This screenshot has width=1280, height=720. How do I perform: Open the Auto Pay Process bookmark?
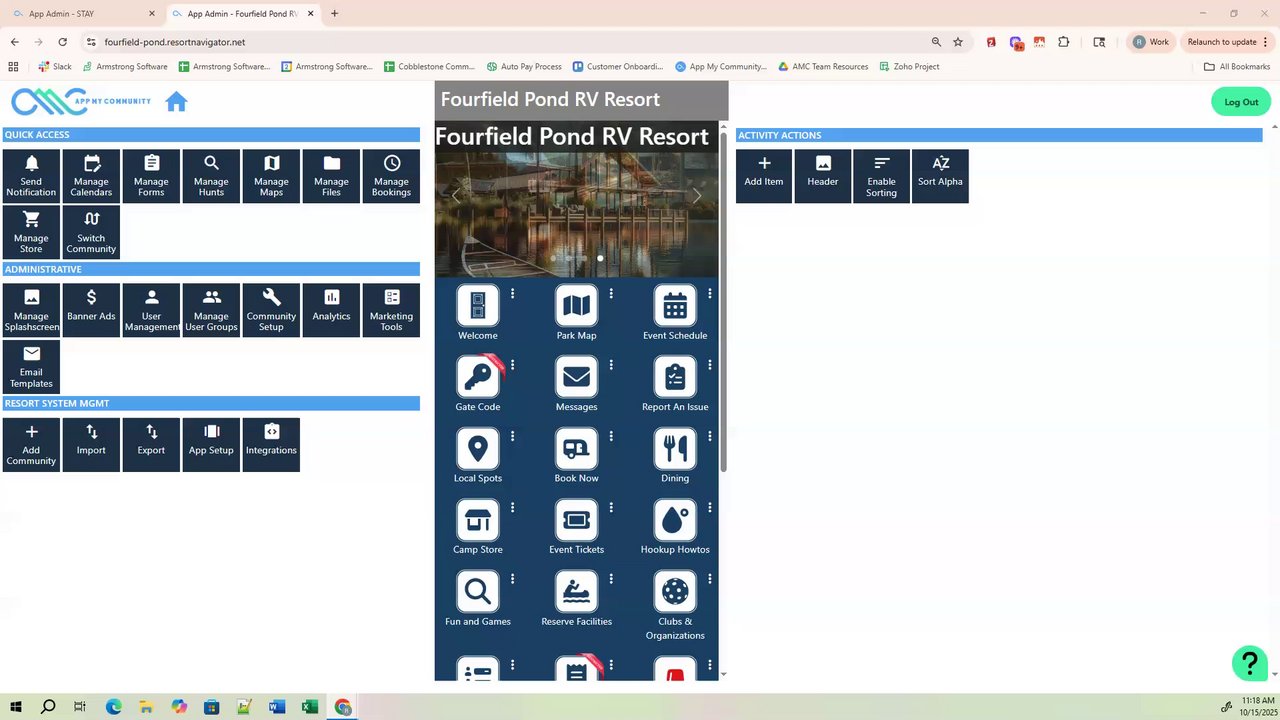pyautogui.click(x=524, y=67)
